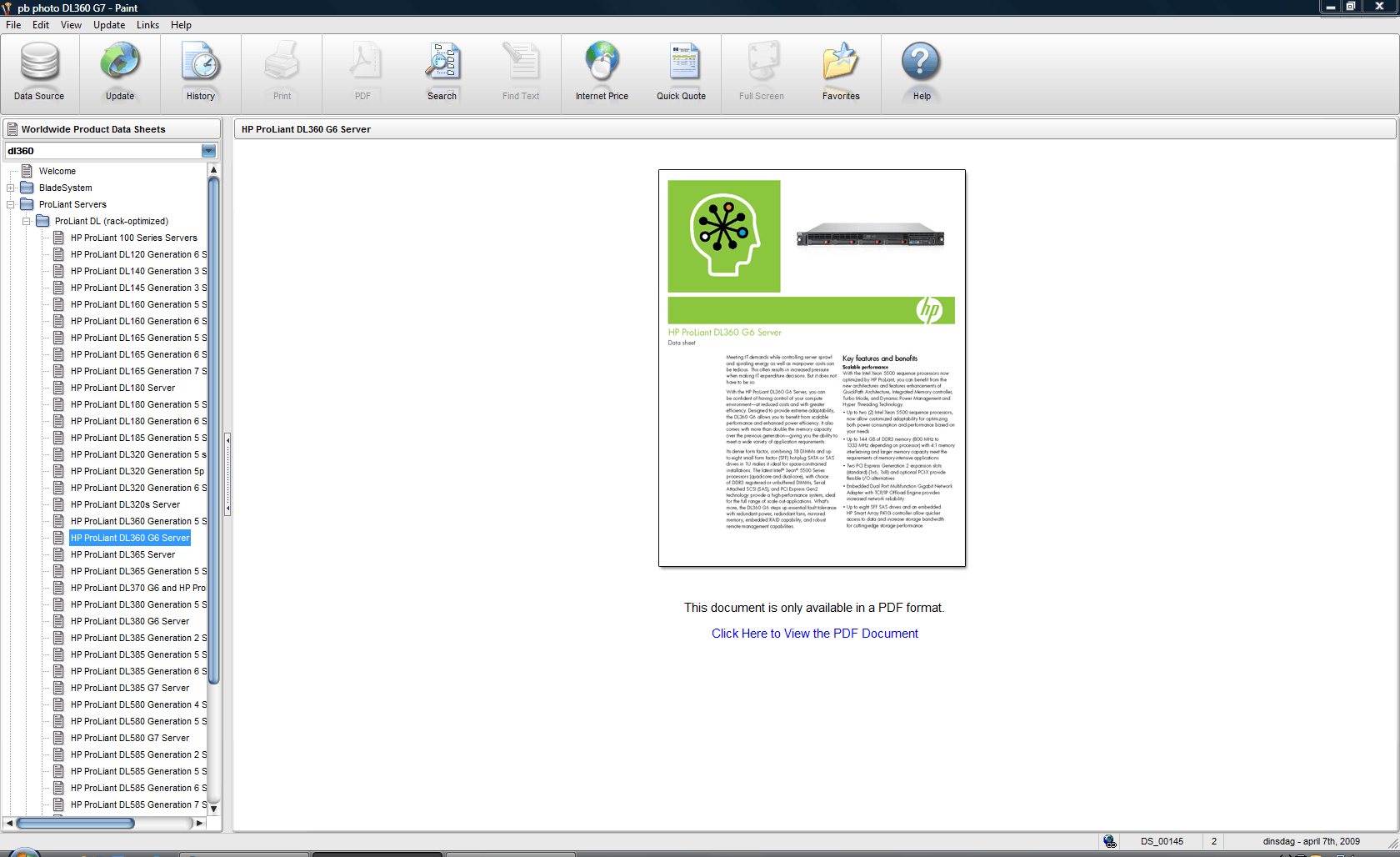Click the Help question mark icon
The width and height of the screenshot is (1400, 857).
[x=921, y=63]
